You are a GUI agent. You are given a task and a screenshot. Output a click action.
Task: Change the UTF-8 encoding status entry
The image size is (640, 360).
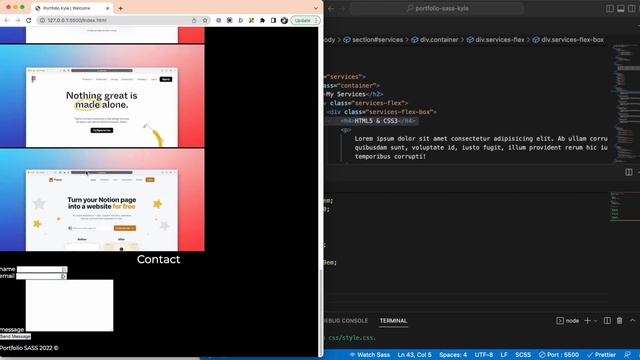tap(484, 355)
